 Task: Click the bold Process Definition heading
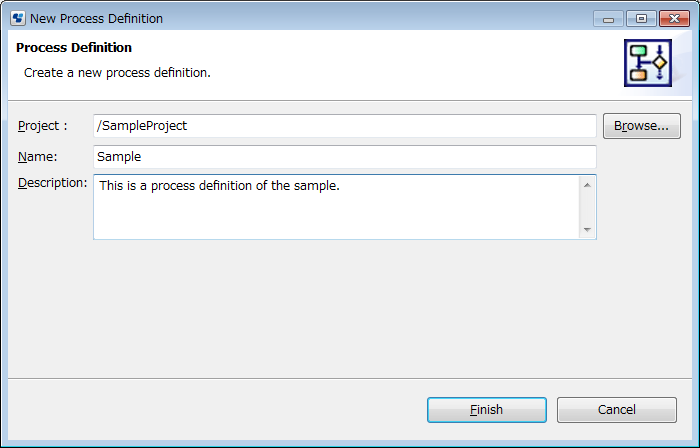[x=74, y=48]
